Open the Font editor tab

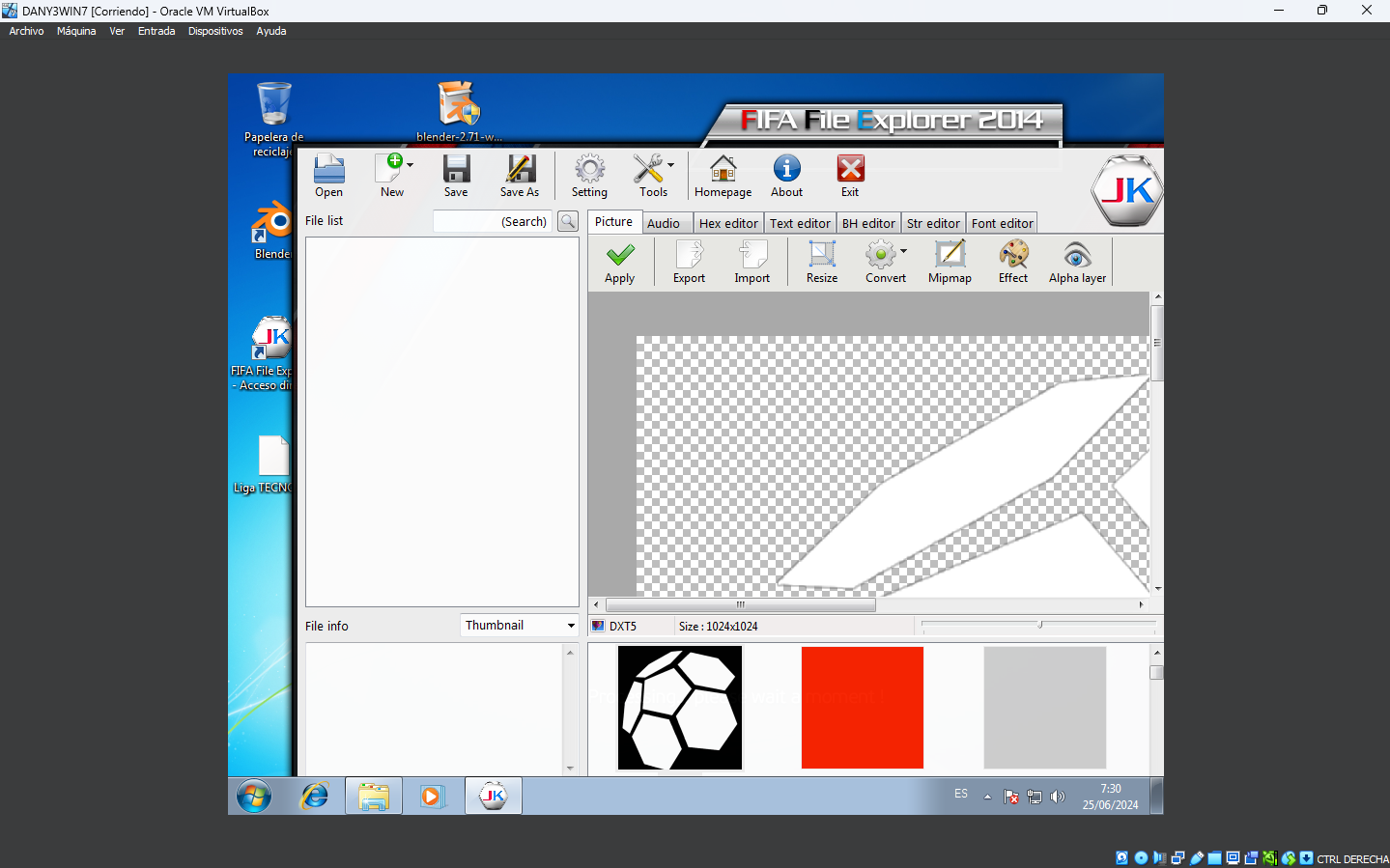(1002, 223)
